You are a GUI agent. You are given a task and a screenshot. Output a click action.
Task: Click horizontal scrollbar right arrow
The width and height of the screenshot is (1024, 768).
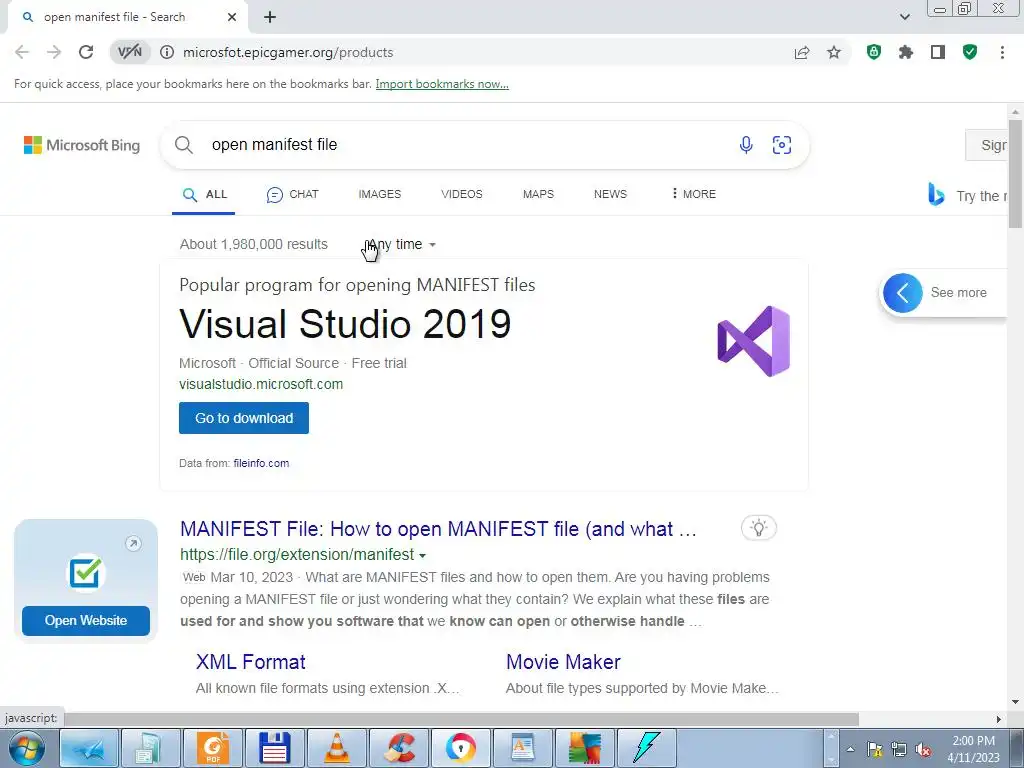999,719
